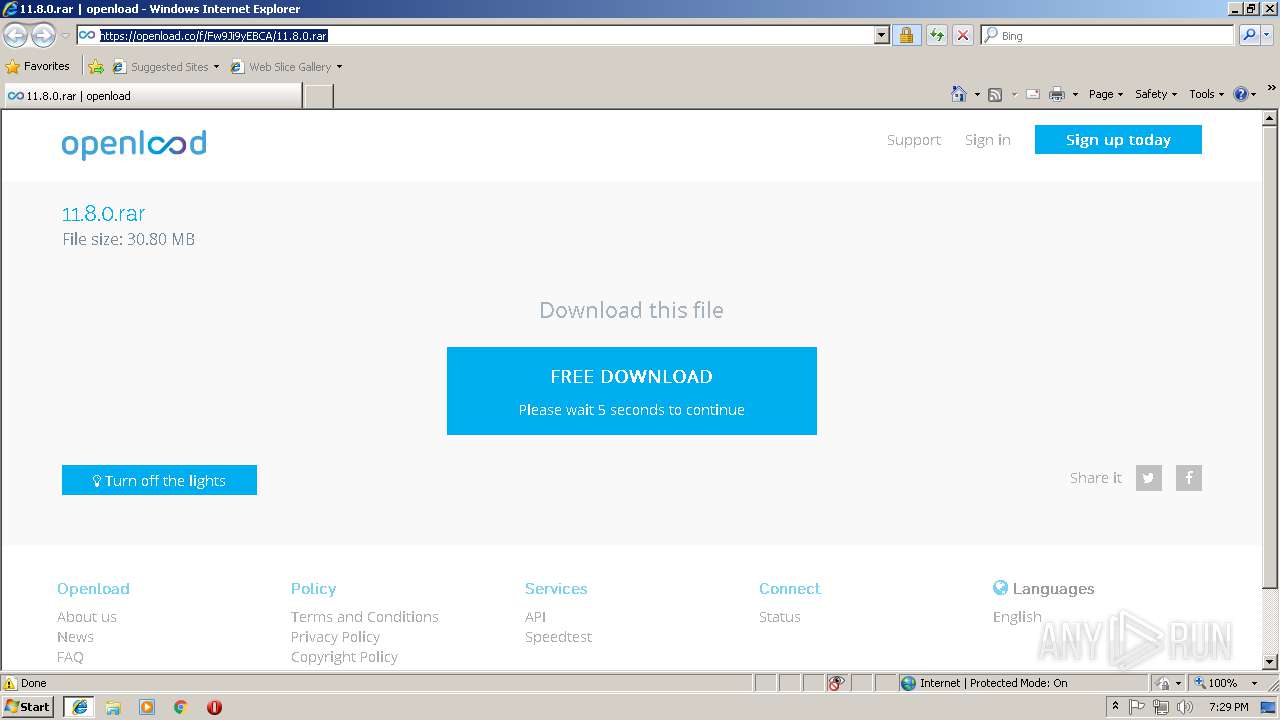
Task: Open the search provider dropdown arrow
Action: point(1268,35)
